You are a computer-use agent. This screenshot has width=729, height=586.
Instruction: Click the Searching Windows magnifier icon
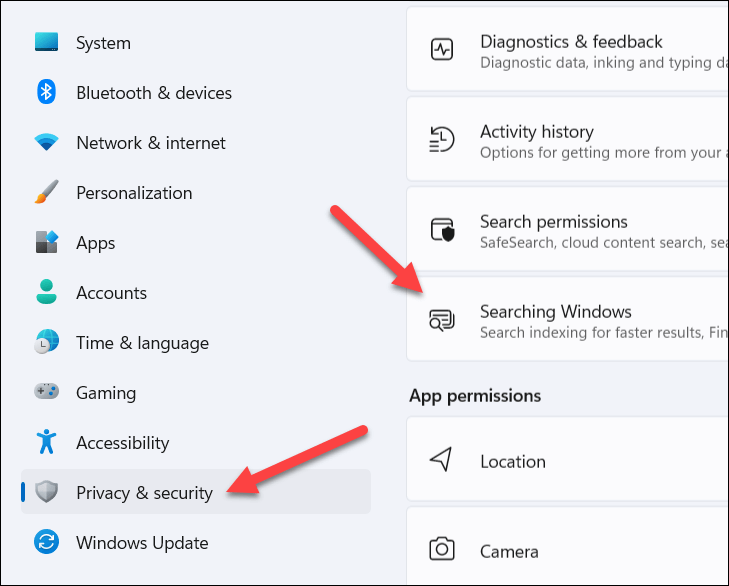coord(441,320)
